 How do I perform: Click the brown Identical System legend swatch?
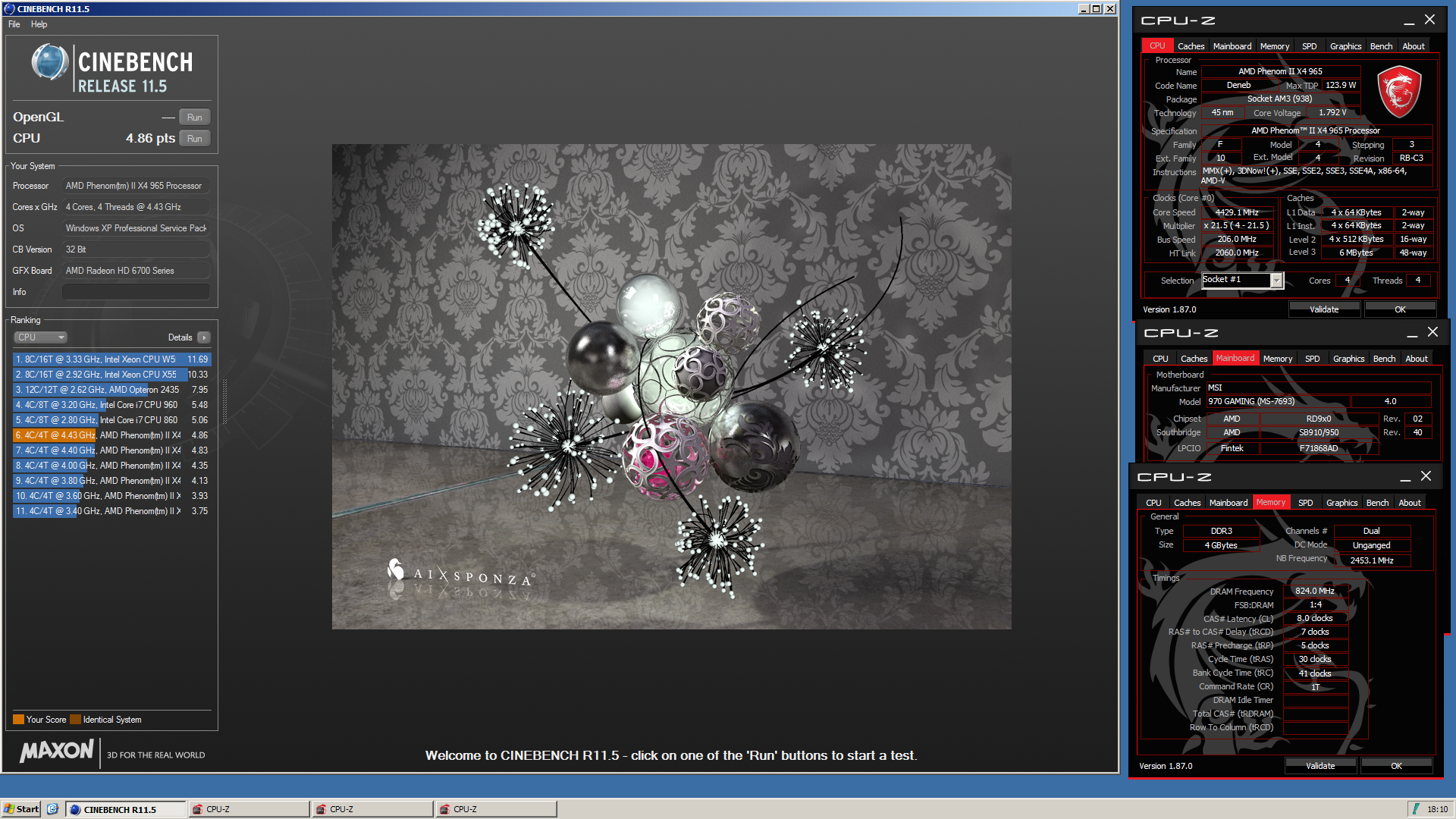click(x=75, y=720)
